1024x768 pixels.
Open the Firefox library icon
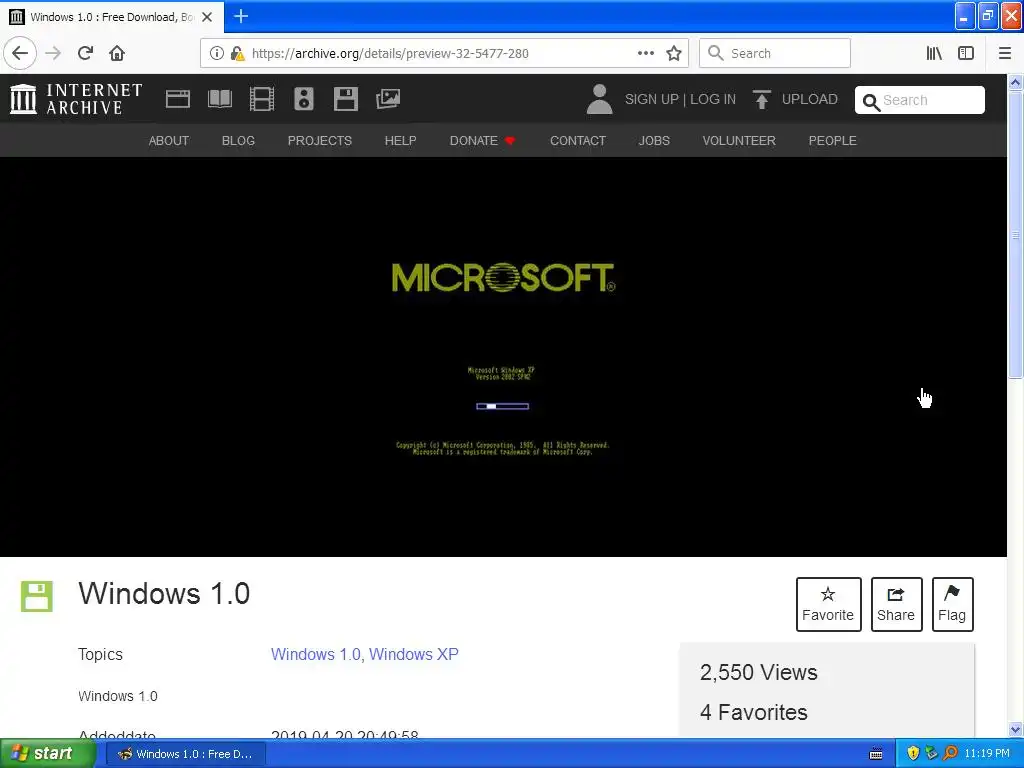[x=934, y=53]
